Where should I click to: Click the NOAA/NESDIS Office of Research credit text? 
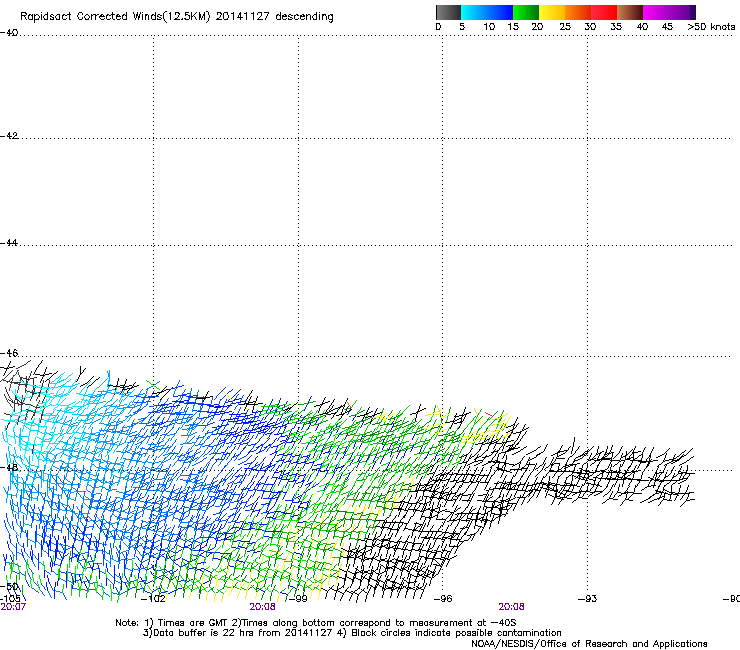click(x=589, y=644)
